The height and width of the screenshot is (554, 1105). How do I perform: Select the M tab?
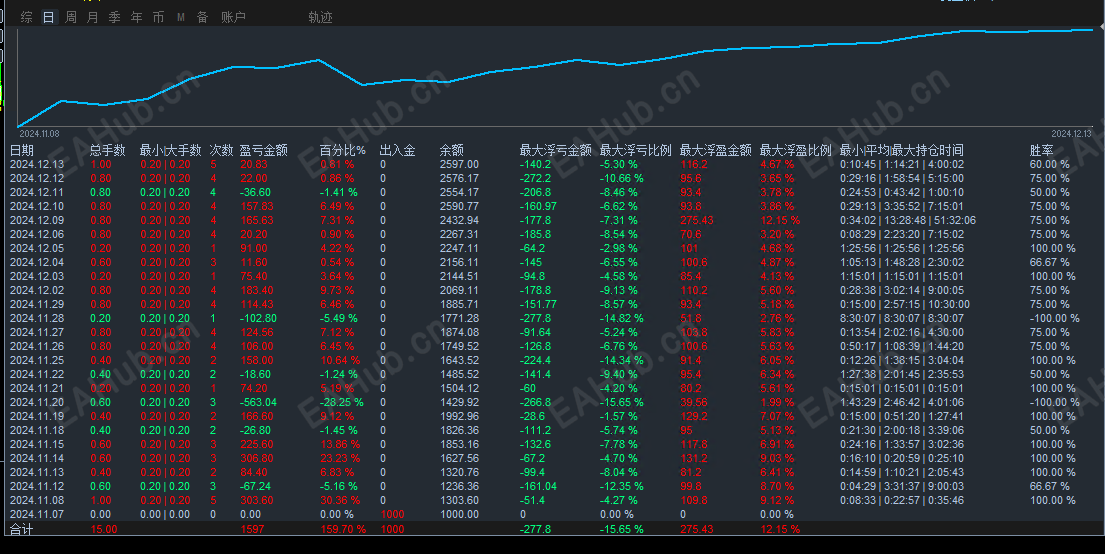[180, 17]
